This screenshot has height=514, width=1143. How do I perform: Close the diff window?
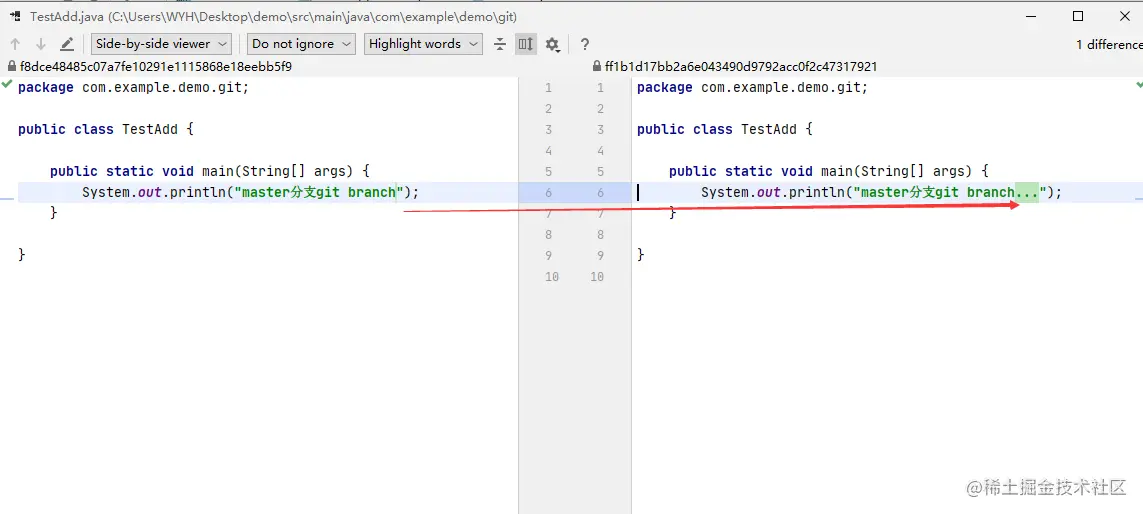coord(1125,16)
